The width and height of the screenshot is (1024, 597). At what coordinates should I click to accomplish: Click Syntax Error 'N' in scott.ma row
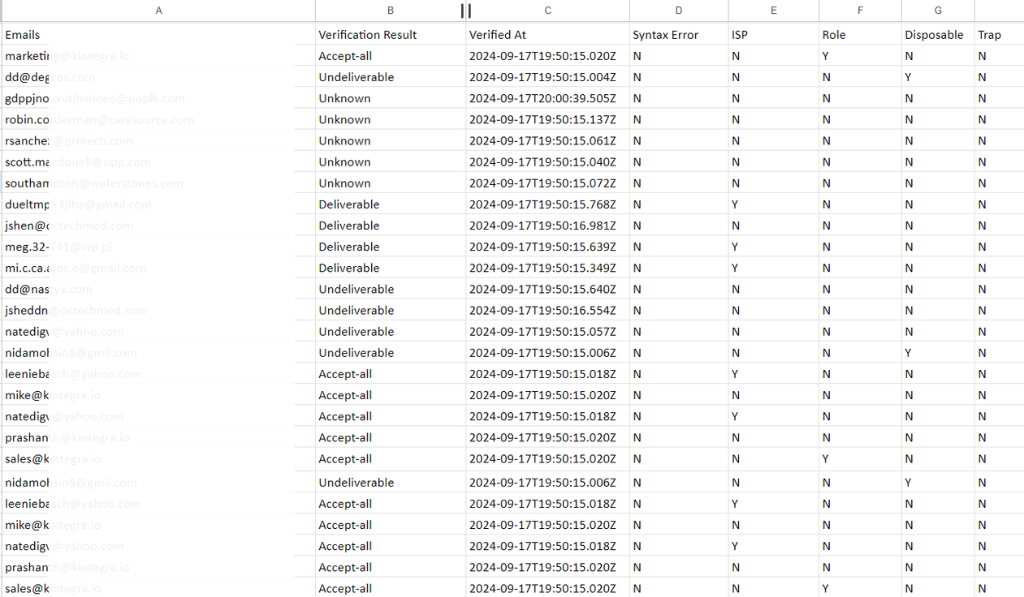point(637,162)
